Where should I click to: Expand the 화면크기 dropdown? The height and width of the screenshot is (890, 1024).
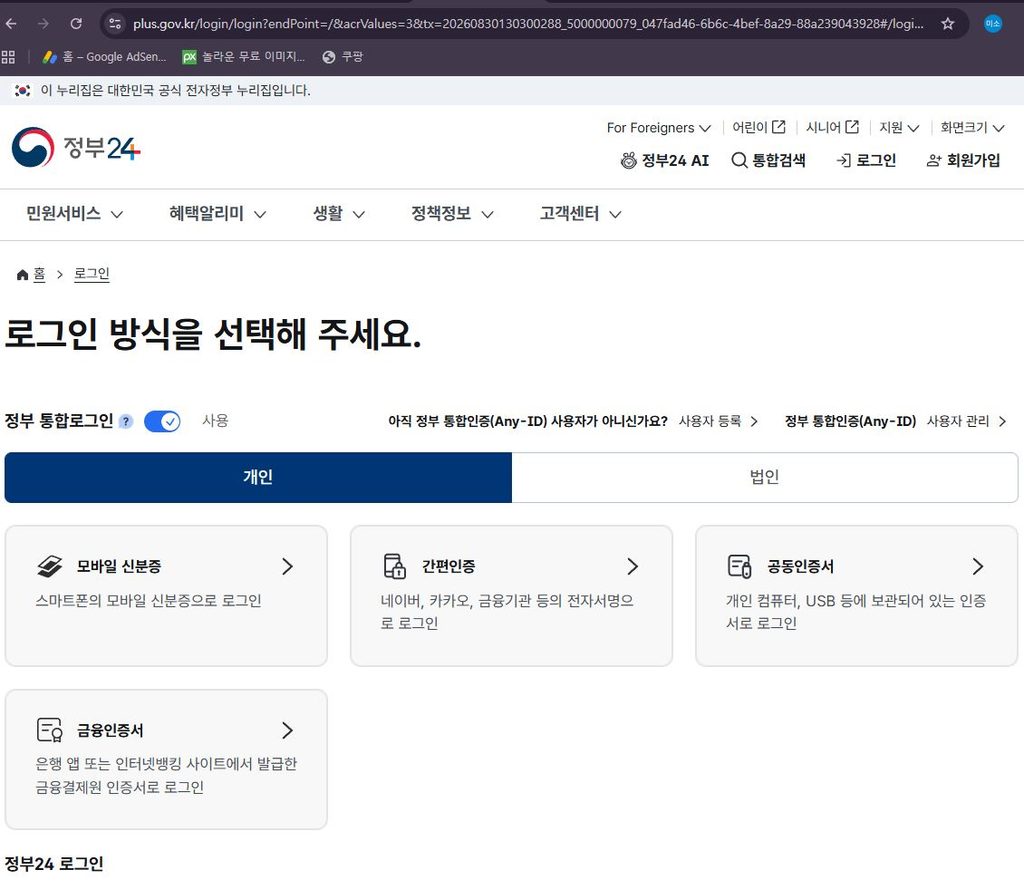[x=972, y=127]
